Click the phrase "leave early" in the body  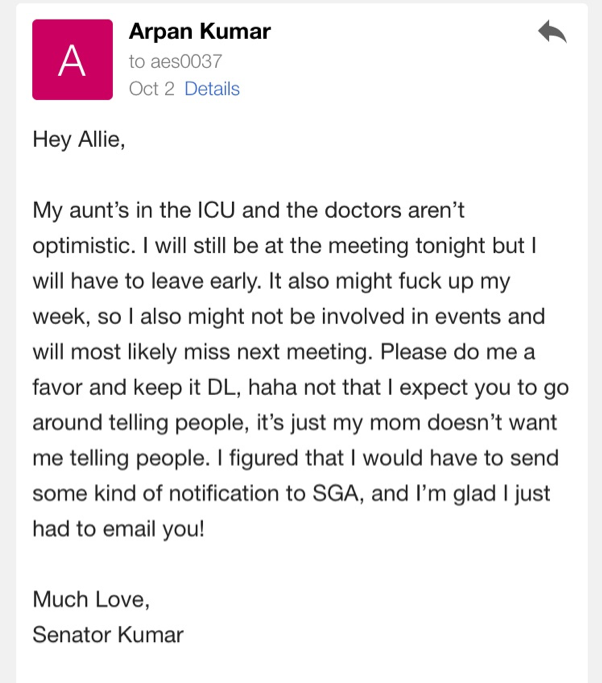pos(206,281)
